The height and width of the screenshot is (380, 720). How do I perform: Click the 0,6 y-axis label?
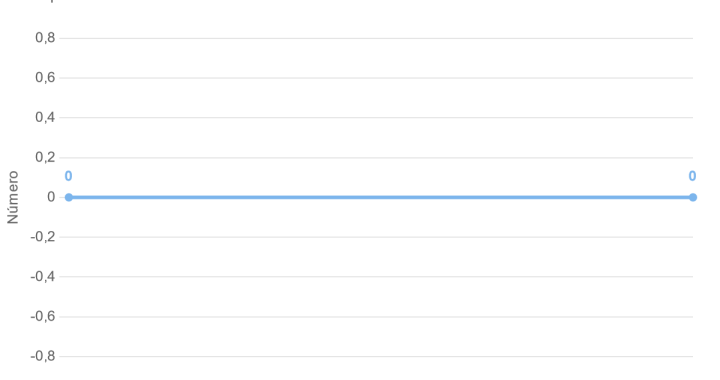click(x=45, y=78)
